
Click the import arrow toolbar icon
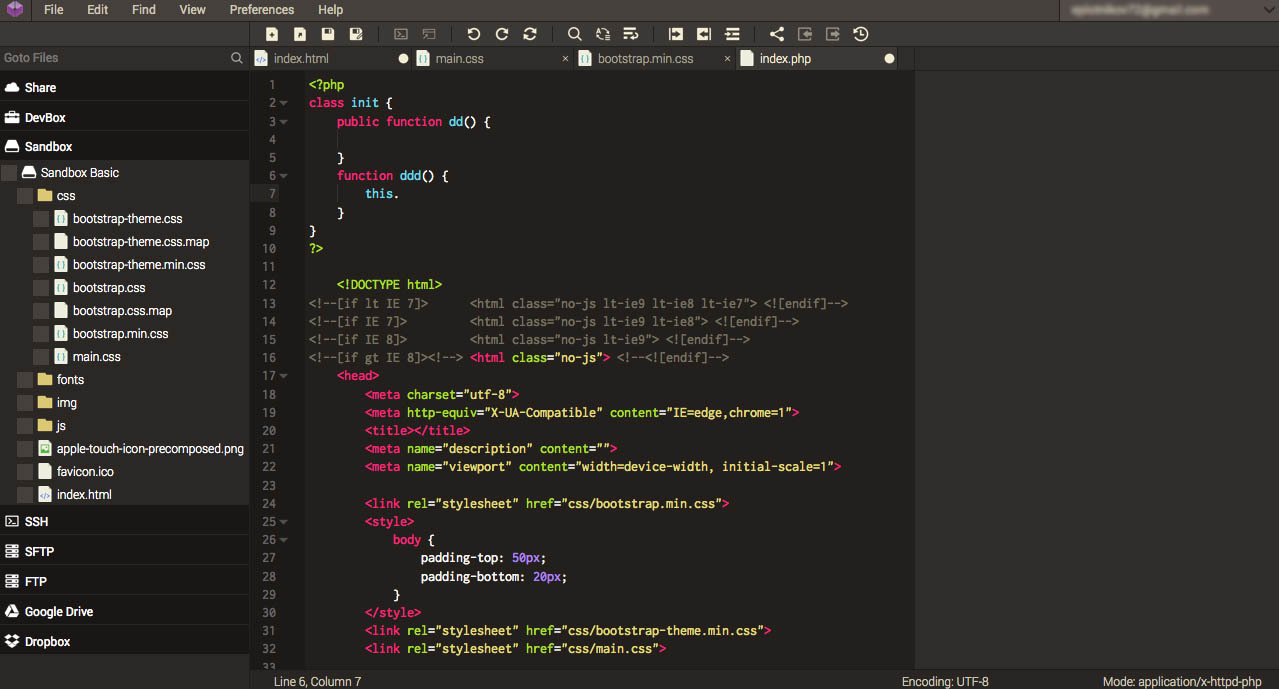(805, 34)
